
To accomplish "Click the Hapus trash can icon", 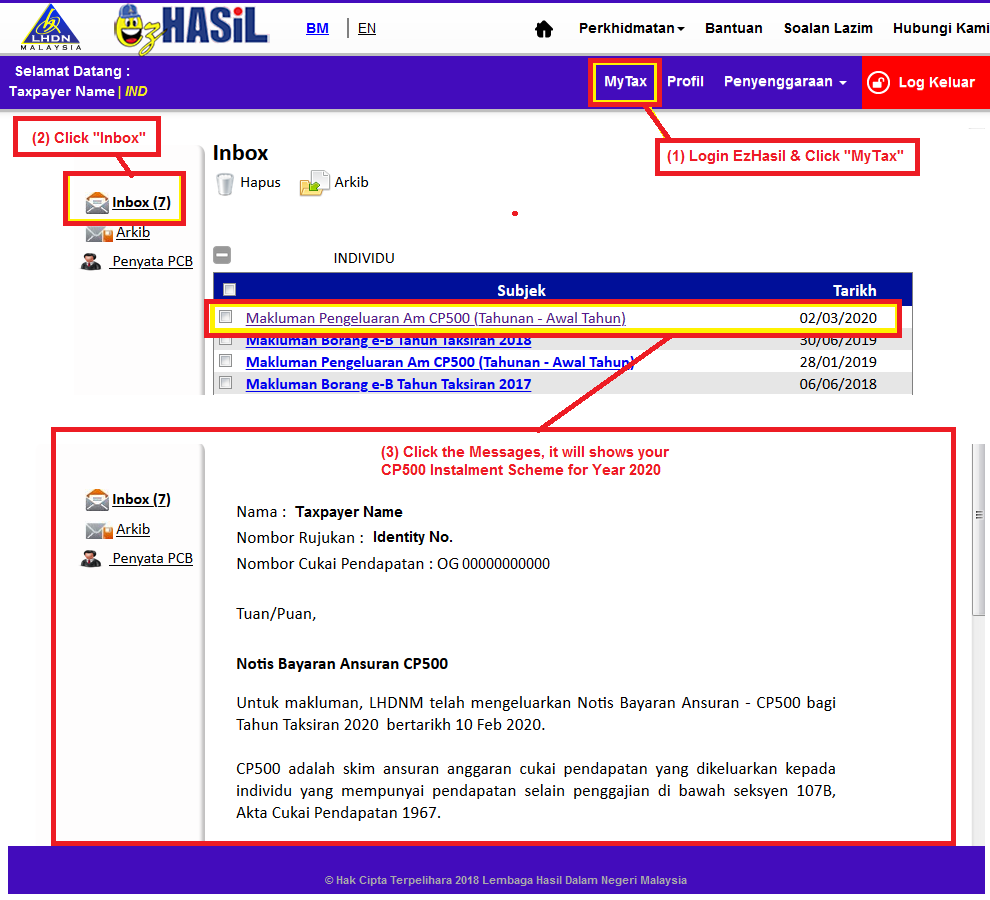I will coord(225,184).
